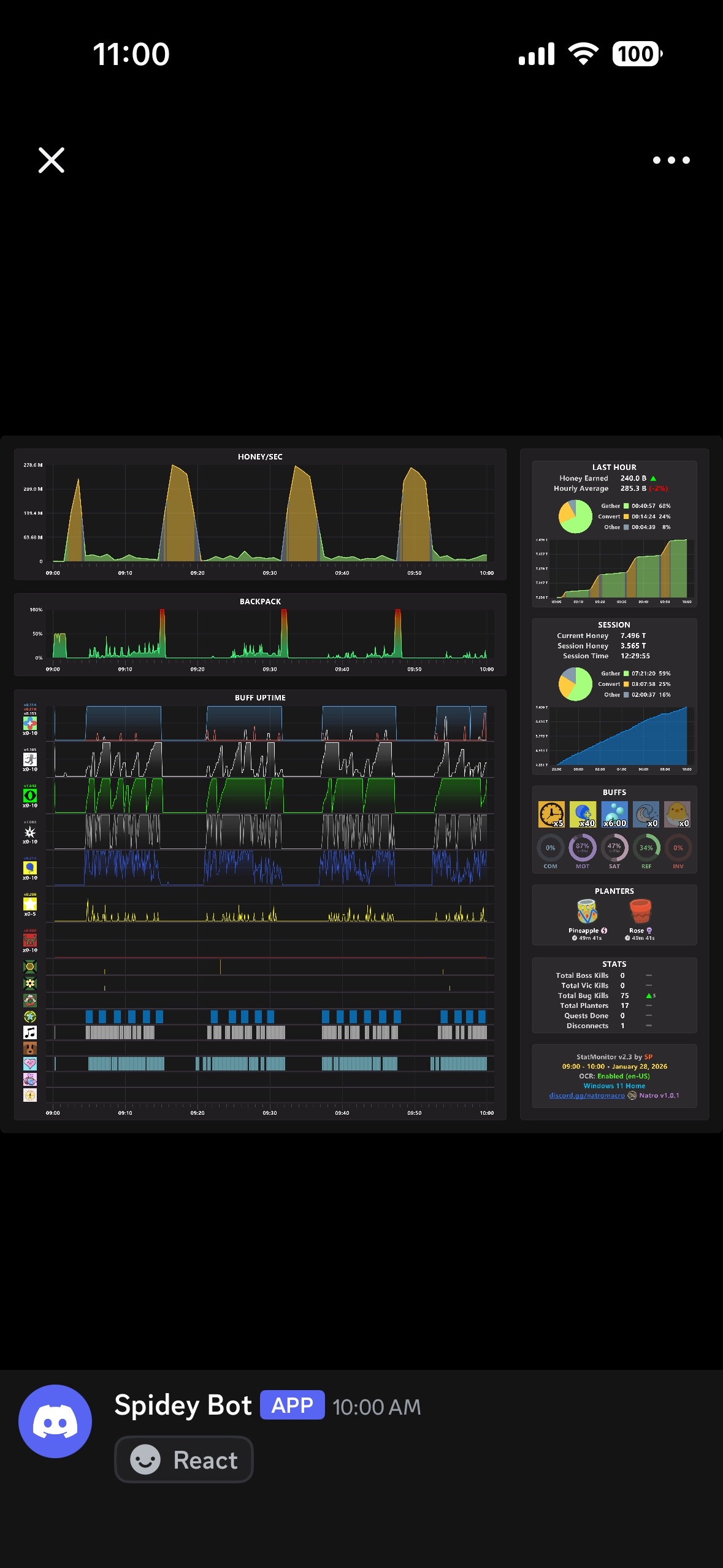Open the discord.gg/natromacro link
The image size is (723, 1568).
(x=587, y=1096)
